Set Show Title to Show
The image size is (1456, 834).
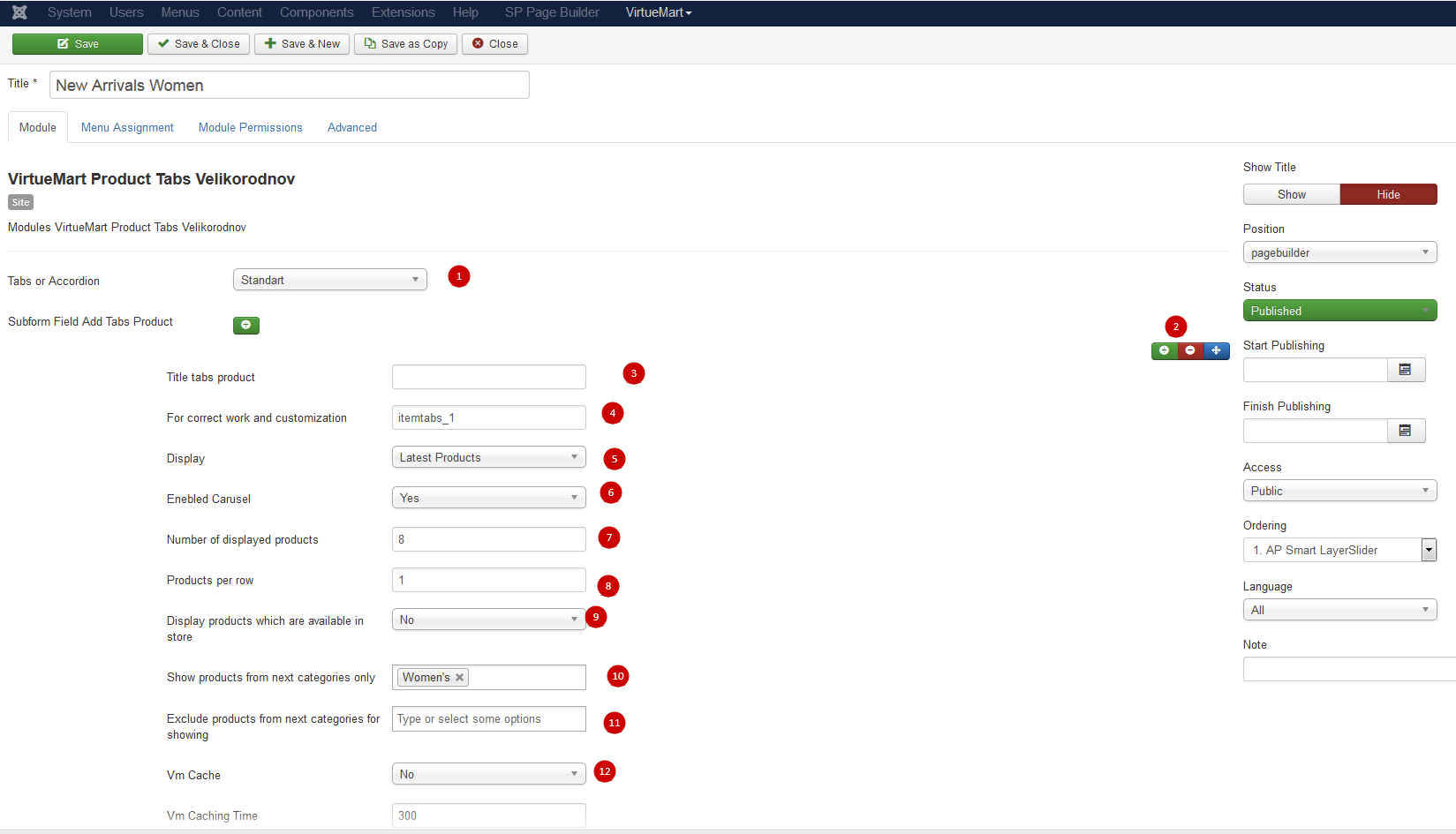tap(1291, 194)
